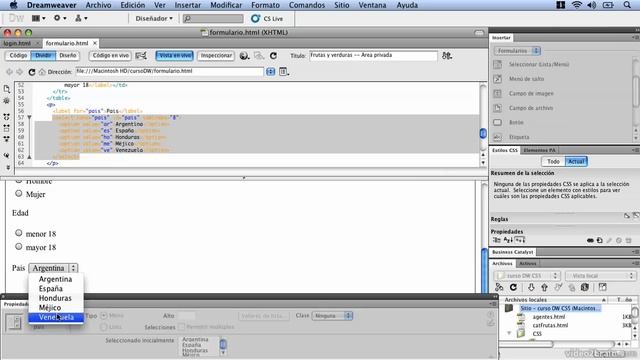This screenshot has height=360, width=640.
Task: Toggle Código en vivo button
Action: pos(111,56)
